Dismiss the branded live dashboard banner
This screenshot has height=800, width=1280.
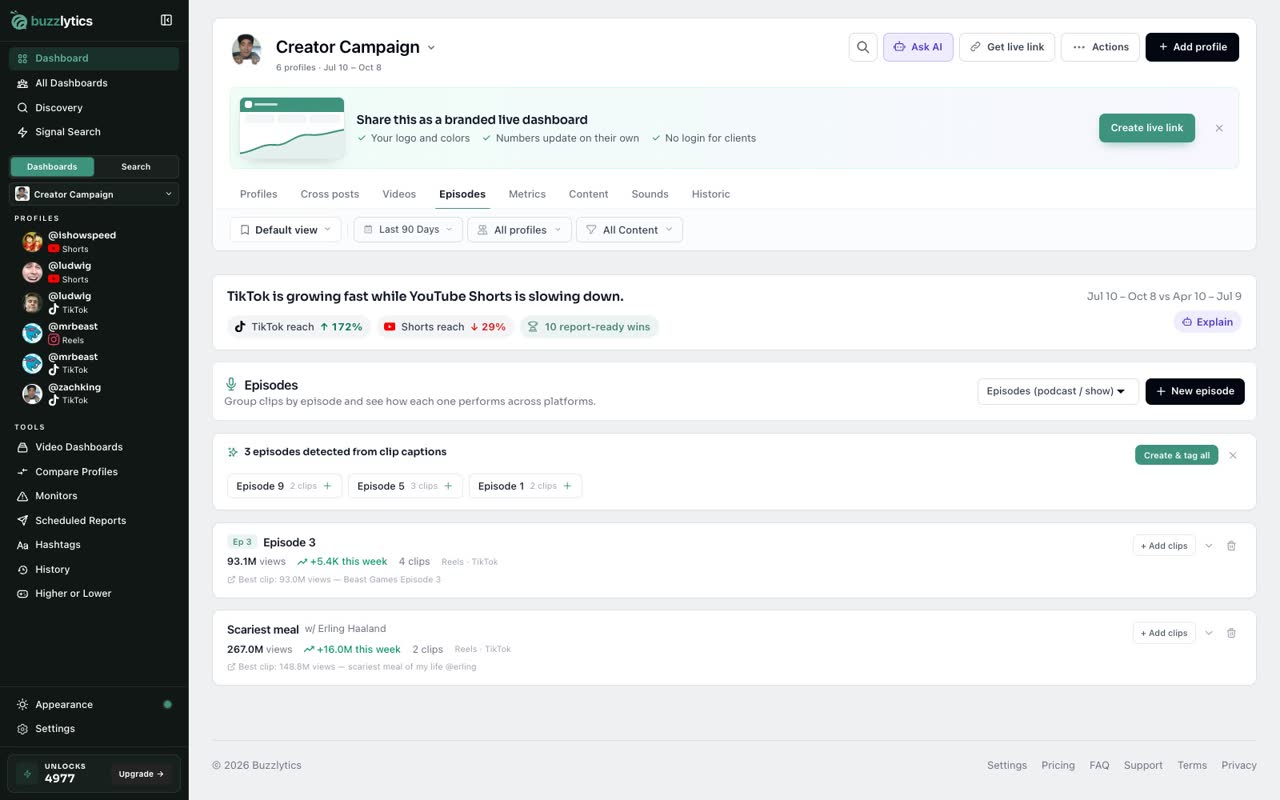click(1219, 128)
